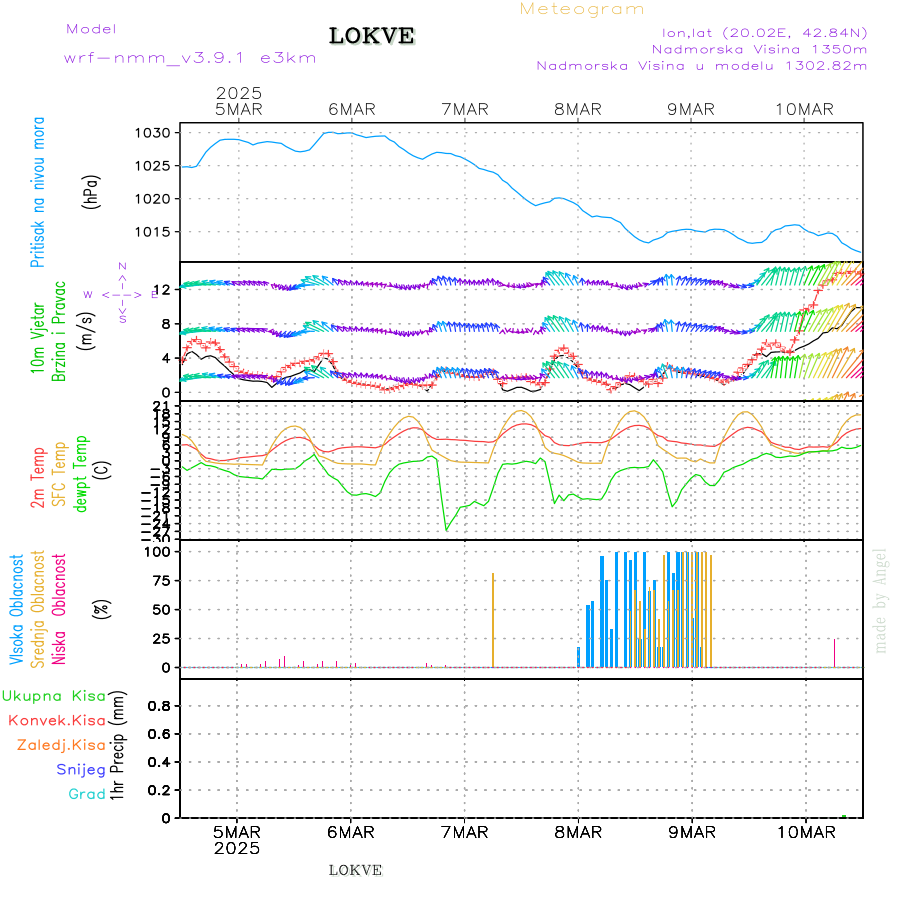This screenshot has width=900, height=900.
Task: Click the Nadmorska Visina 1350m text
Action: (759, 48)
